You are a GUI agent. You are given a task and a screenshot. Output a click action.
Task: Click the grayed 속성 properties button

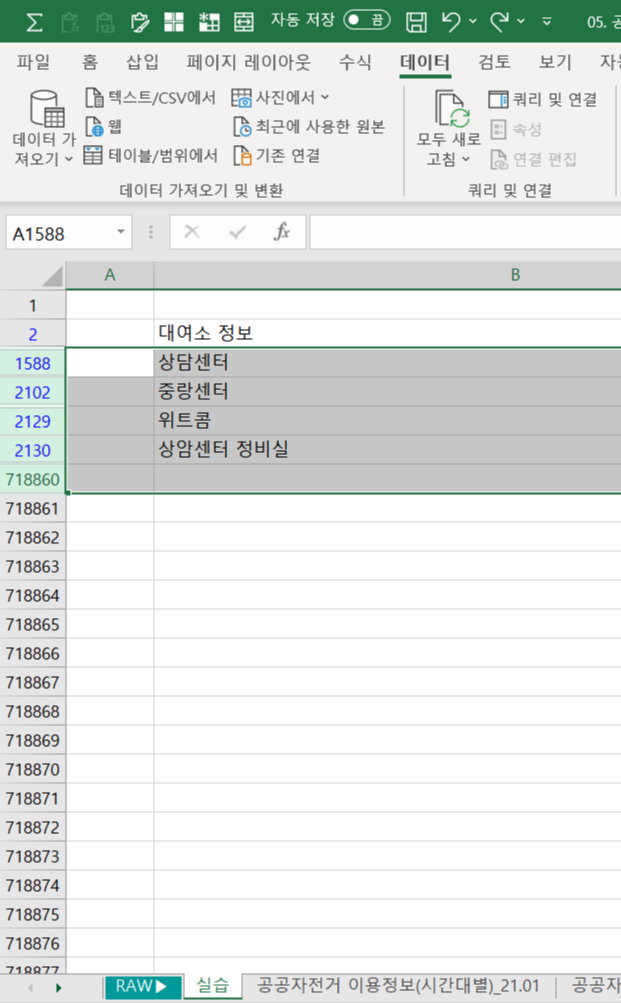[517, 129]
